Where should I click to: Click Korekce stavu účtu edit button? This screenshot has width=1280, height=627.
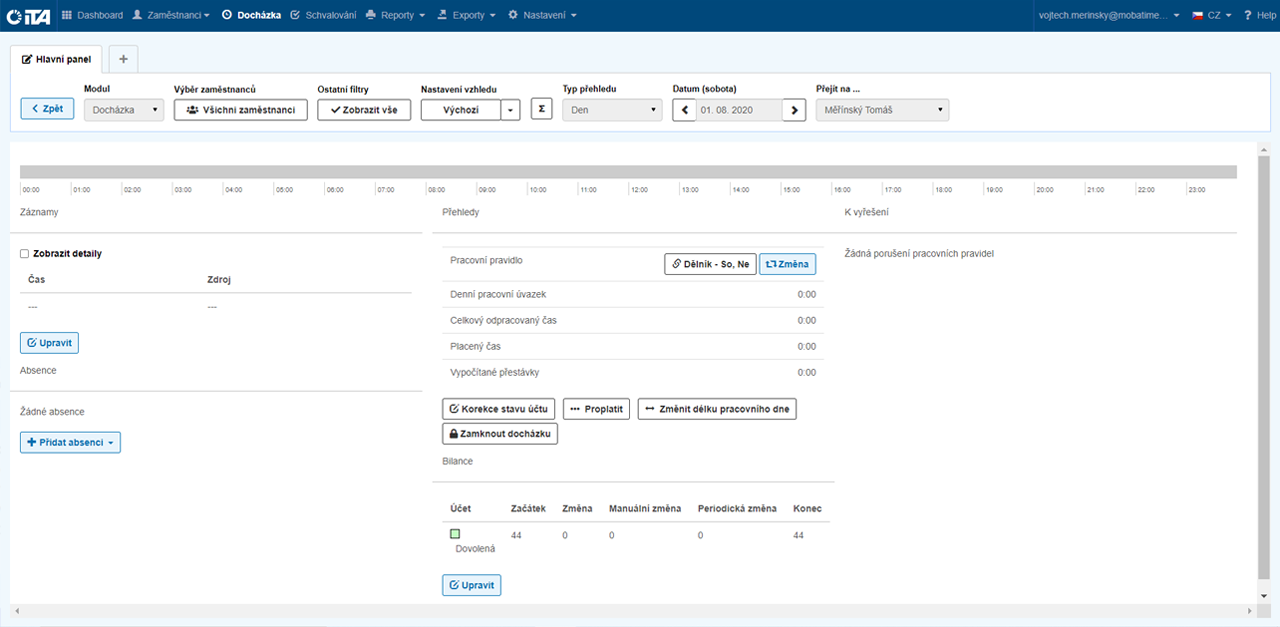(498, 409)
